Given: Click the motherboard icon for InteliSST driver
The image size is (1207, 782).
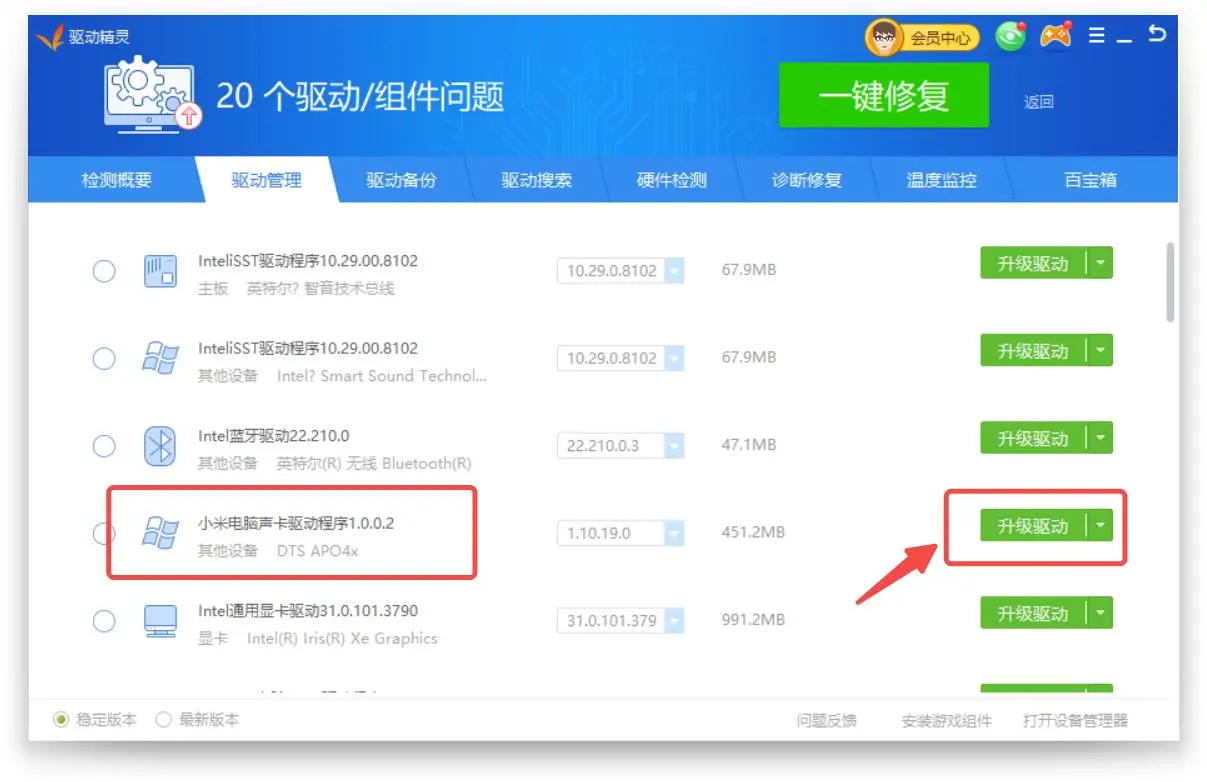Looking at the screenshot, I should point(160,271).
